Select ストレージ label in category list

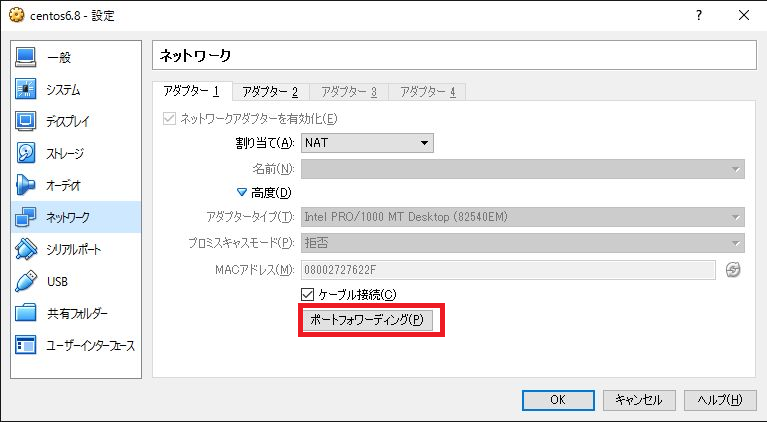[65, 153]
